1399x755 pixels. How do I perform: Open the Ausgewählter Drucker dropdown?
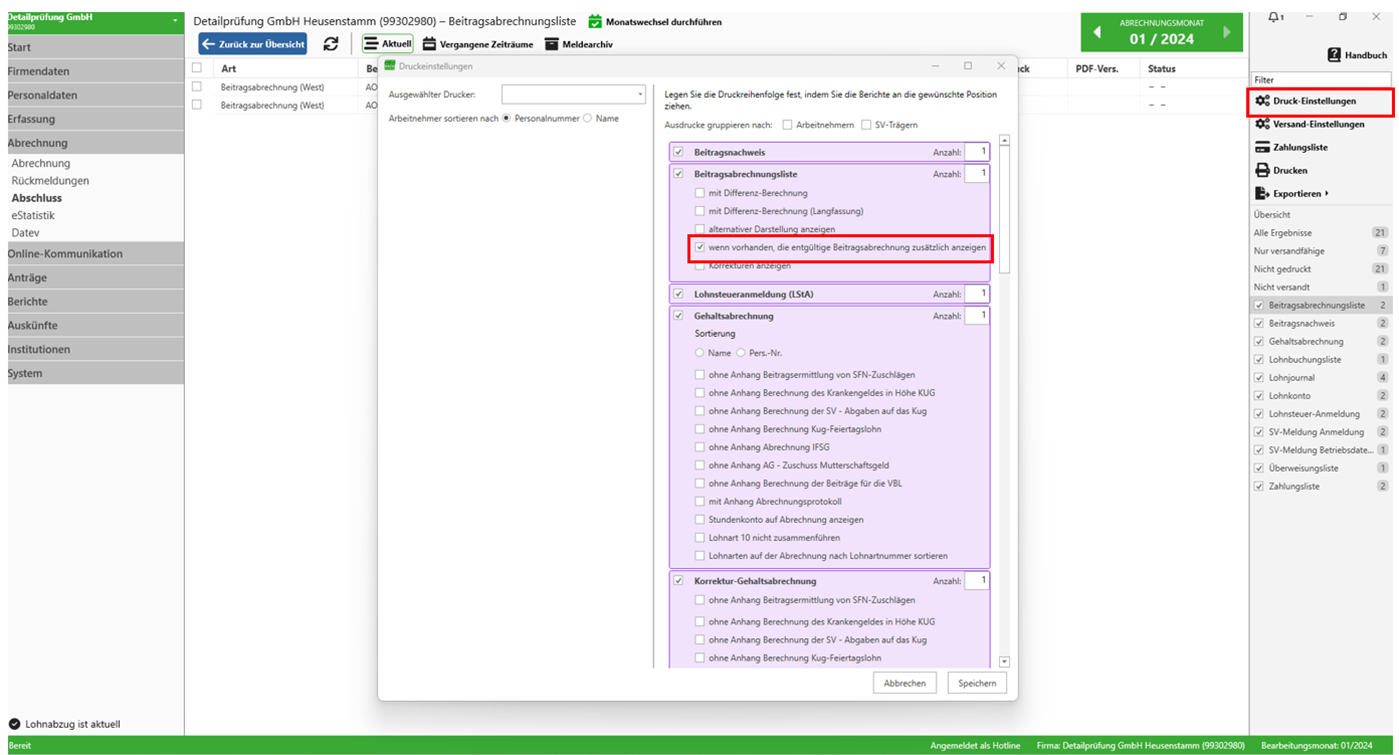click(574, 95)
